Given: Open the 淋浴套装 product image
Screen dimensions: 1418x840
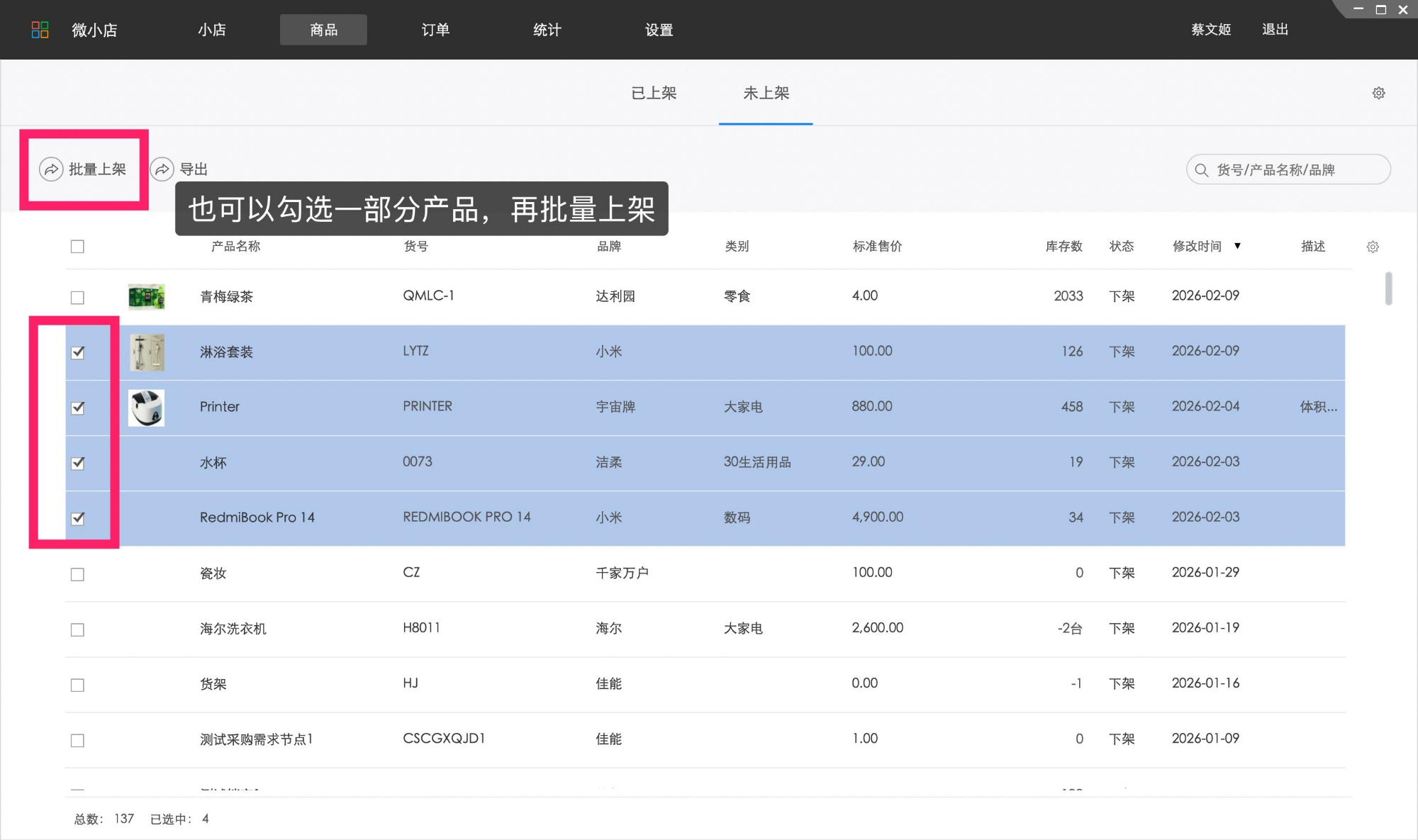Looking at the screenshot, I should pos(147,352).
